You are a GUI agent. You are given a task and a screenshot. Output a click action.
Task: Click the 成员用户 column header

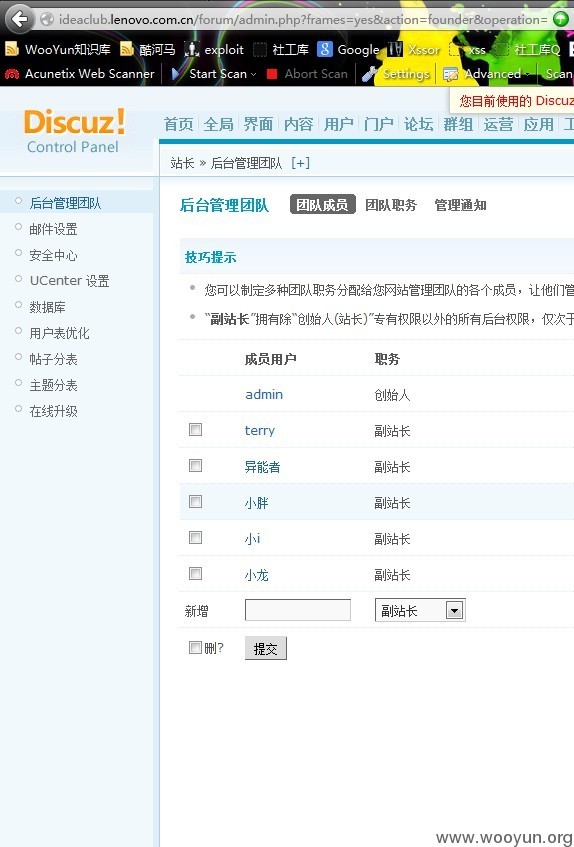[271, 359]
